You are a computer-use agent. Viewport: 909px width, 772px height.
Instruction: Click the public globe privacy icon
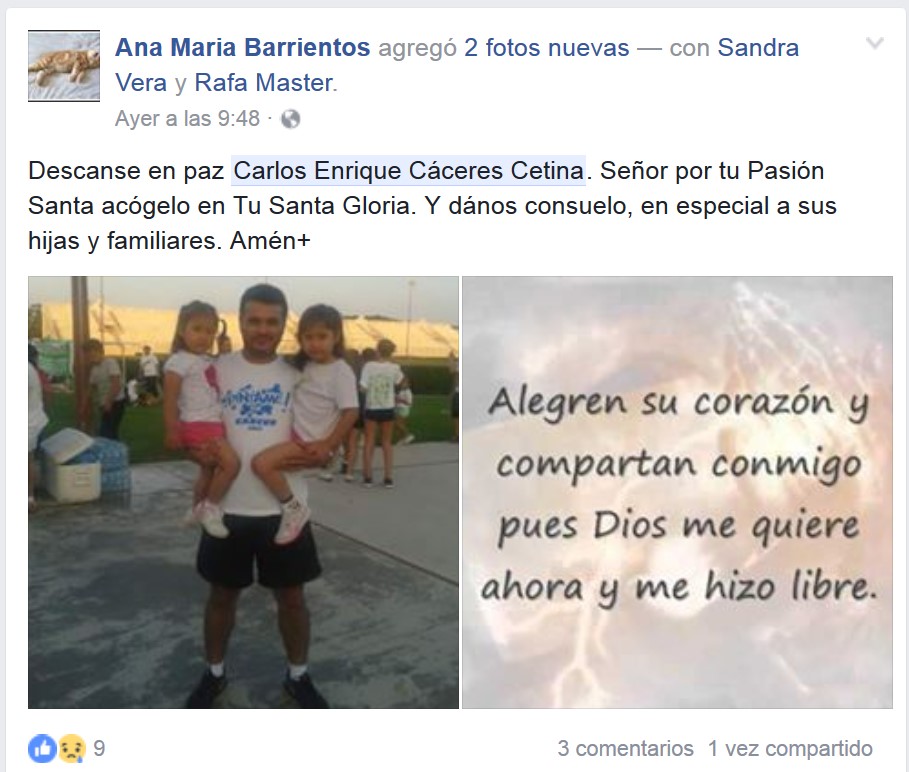click(290, 119)
